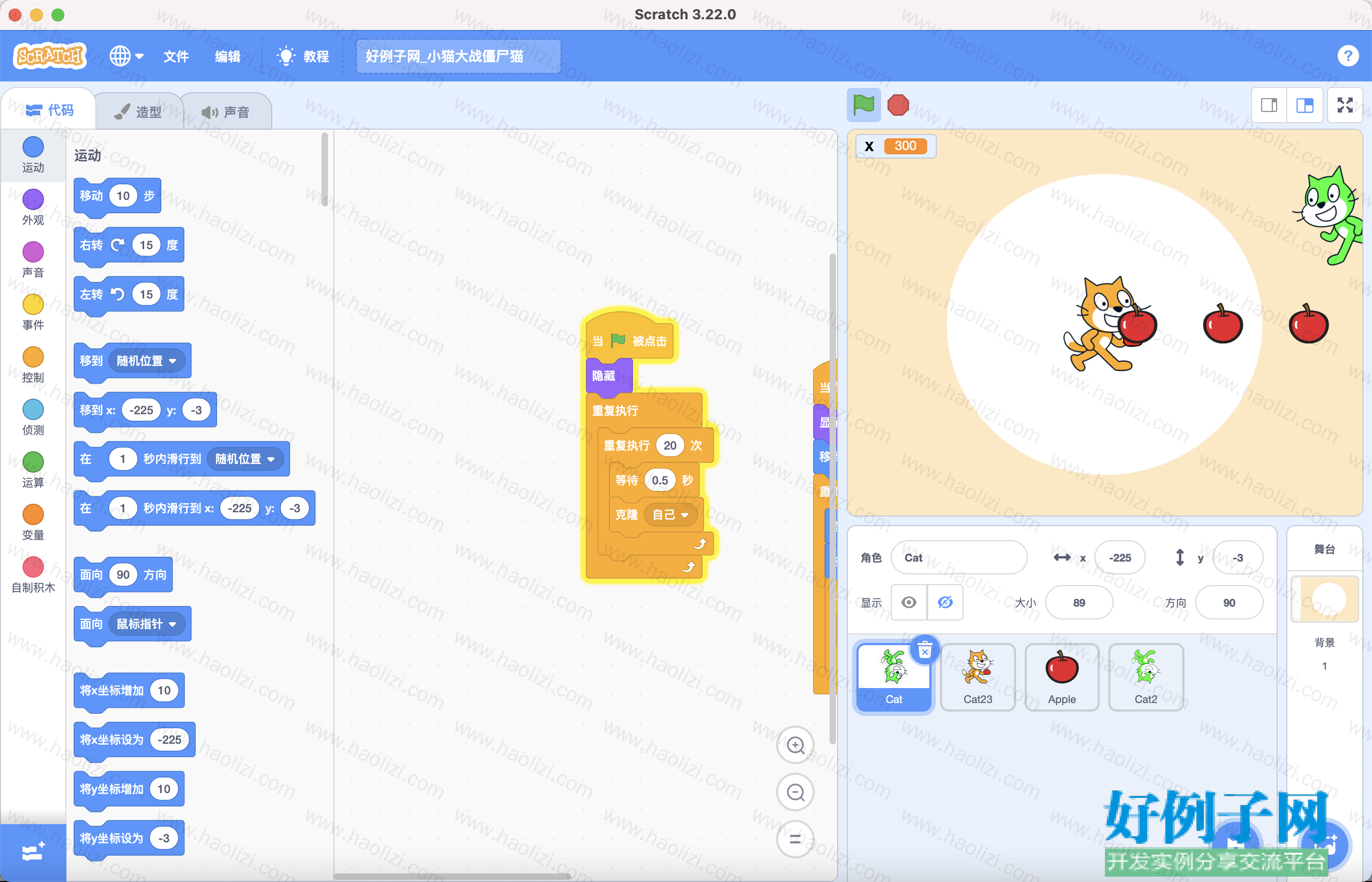
Task: Edit wait seconds 0.5 in script
Action: [660, 480]
